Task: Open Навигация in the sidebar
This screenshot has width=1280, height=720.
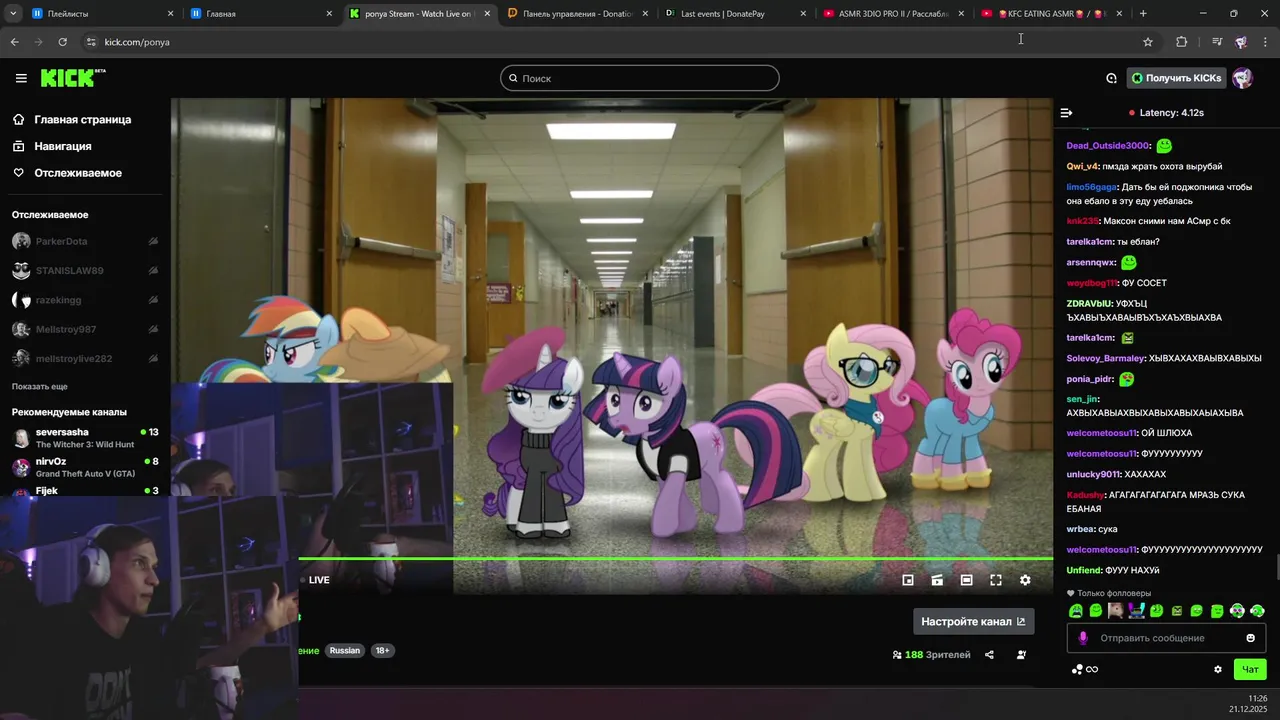Action: 52,146
